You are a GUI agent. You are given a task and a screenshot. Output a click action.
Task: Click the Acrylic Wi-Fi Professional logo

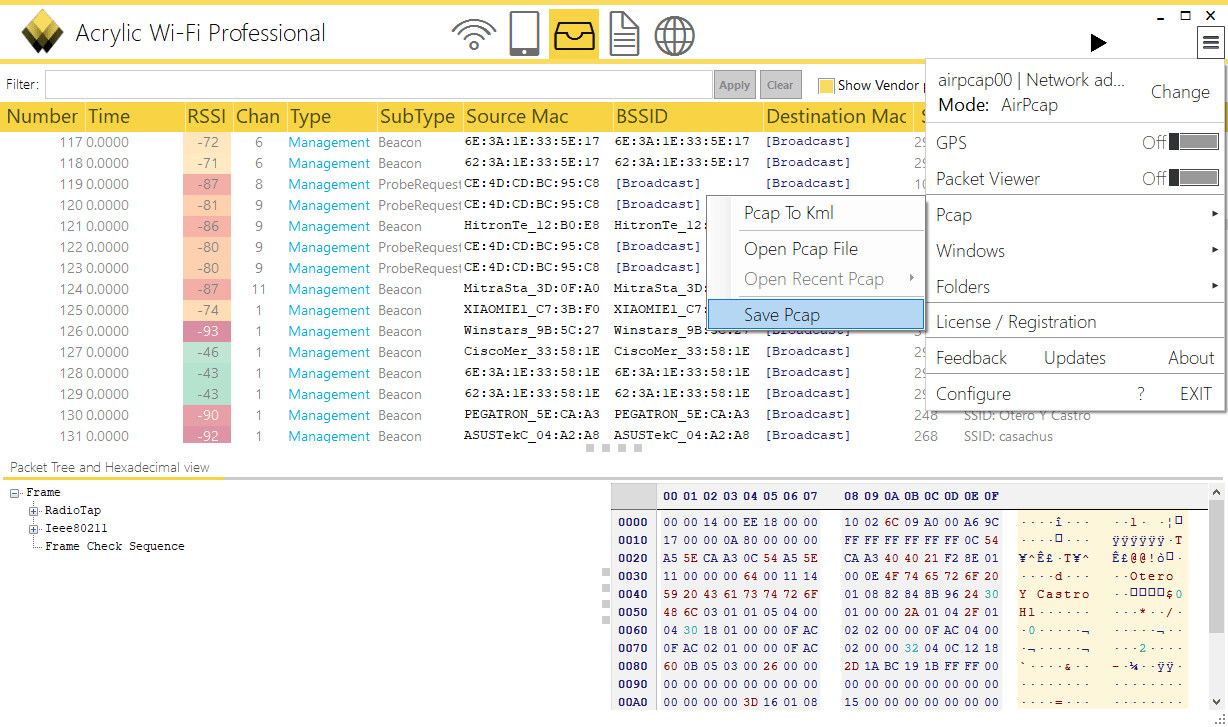click(43, 33)
